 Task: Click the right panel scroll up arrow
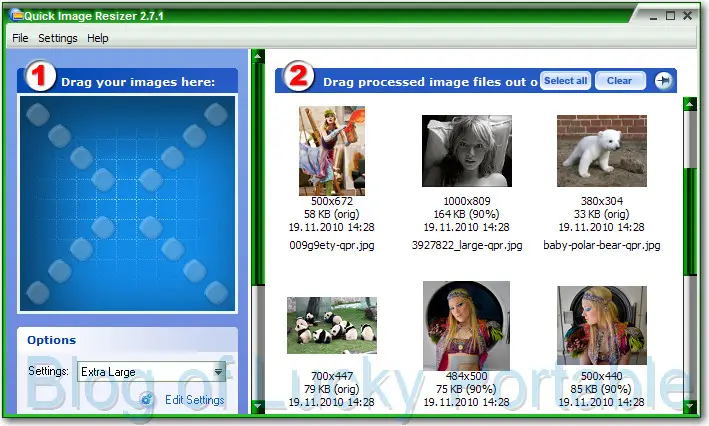coord(690,104)
